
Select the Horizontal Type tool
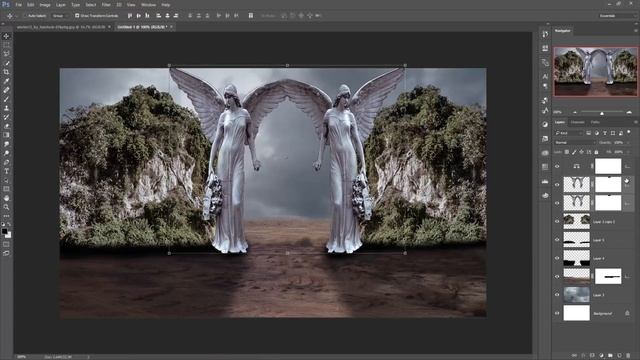(x=6, y=171)
